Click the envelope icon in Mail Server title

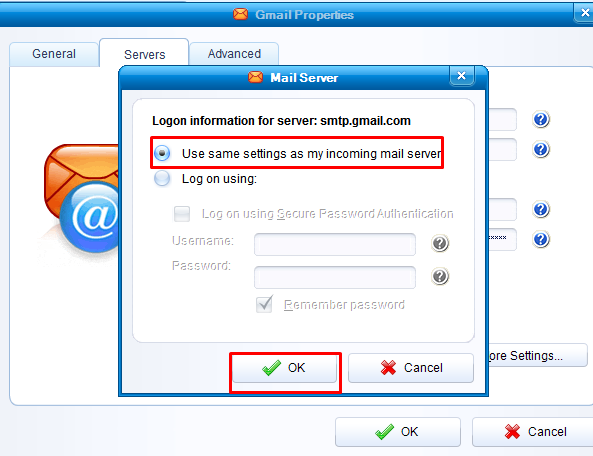point(255,77)
